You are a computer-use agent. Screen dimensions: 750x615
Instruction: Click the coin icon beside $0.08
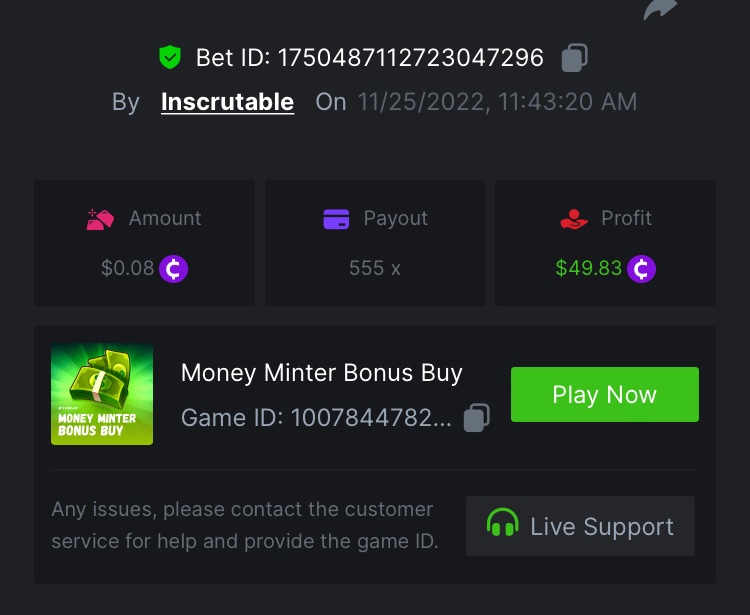[174, 269]
